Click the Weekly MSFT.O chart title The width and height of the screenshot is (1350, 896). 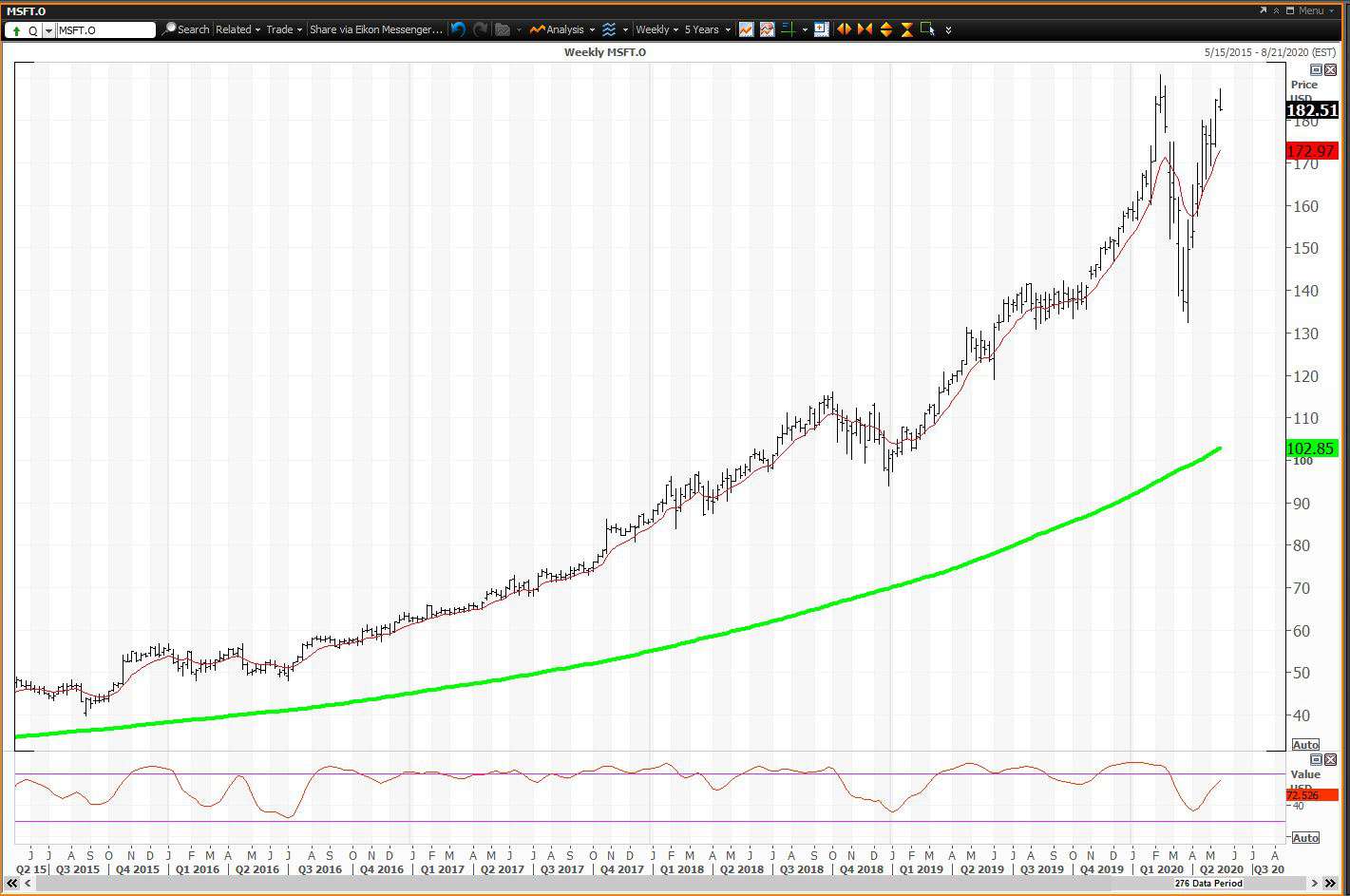605,52
